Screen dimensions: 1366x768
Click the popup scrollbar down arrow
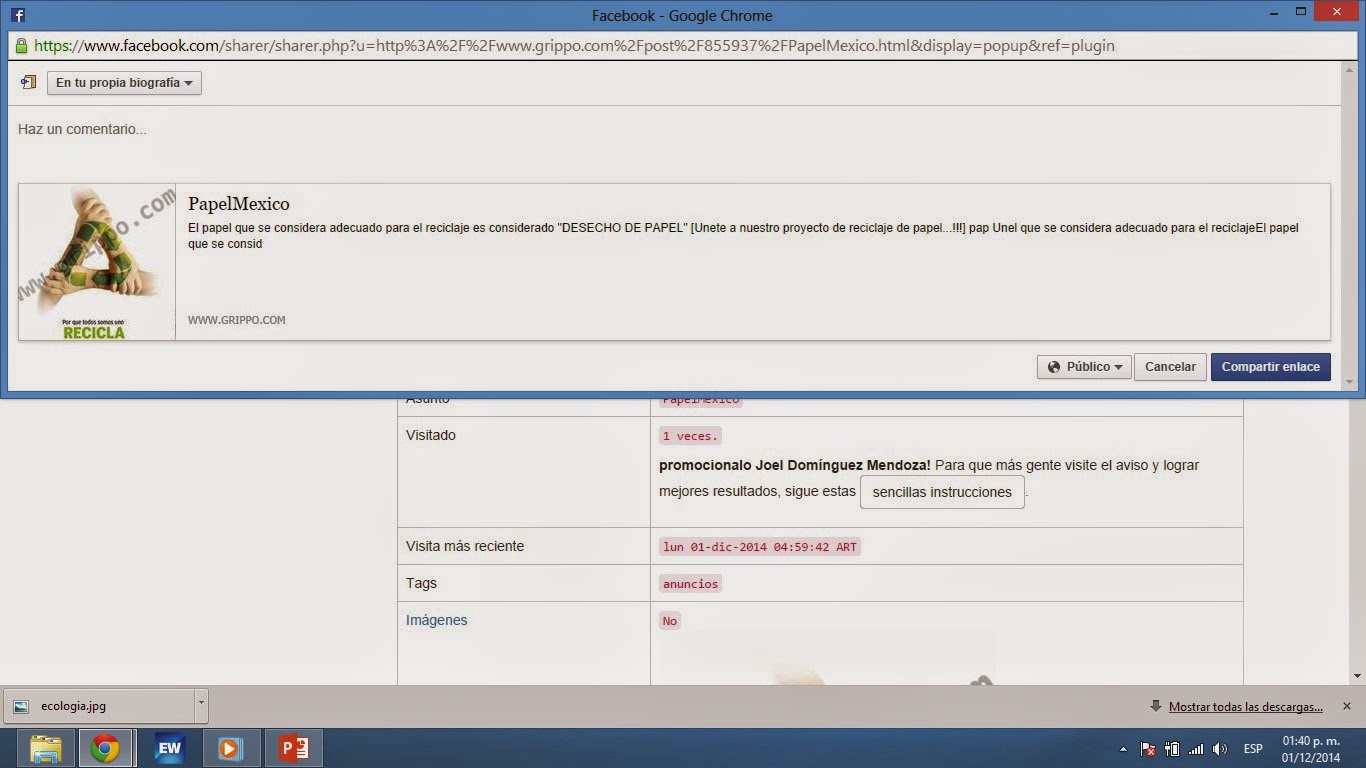click(x=1349, y=382)
